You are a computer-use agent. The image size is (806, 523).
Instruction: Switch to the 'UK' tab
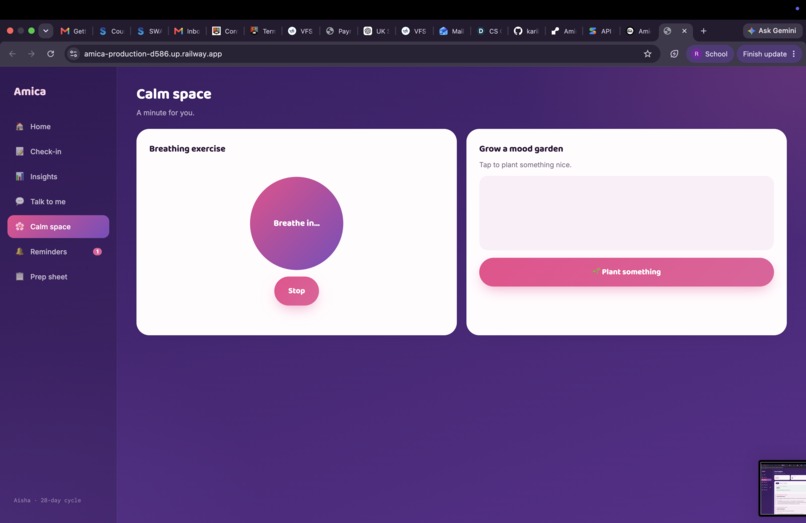(x=376, y=31)
